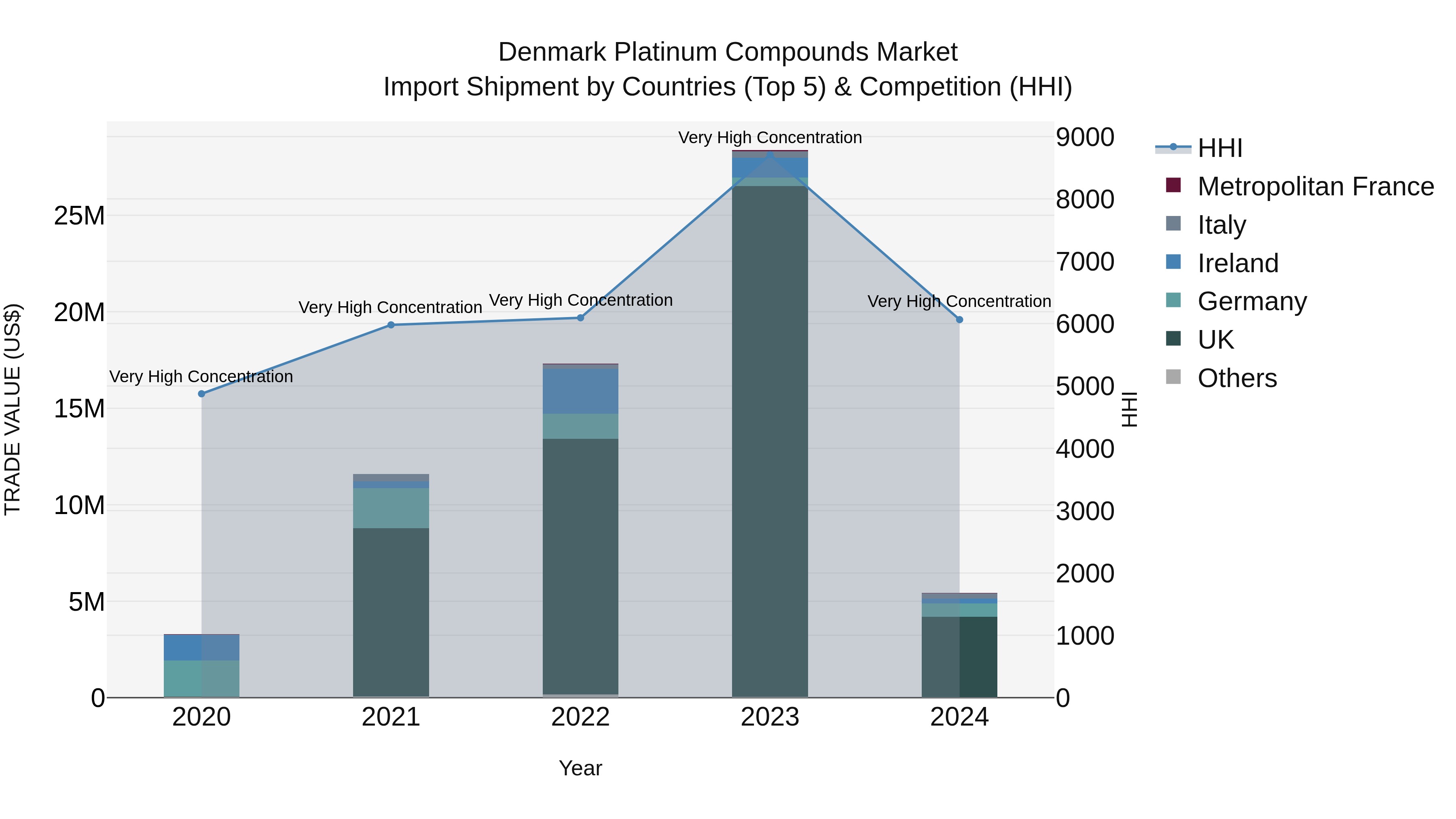Click the HHI line legend marker

[x=1173, y=147]
